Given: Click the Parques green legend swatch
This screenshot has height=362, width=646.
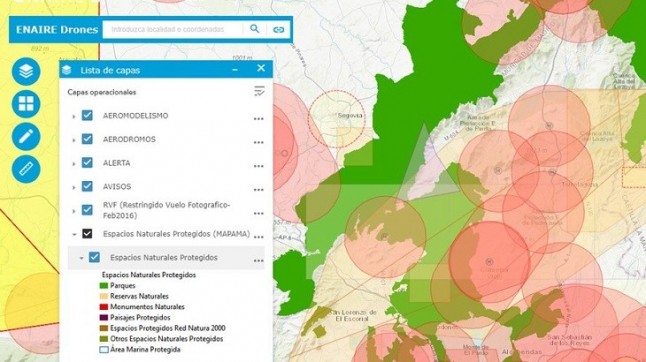Looking at the screenshot, I should (104, 285).
